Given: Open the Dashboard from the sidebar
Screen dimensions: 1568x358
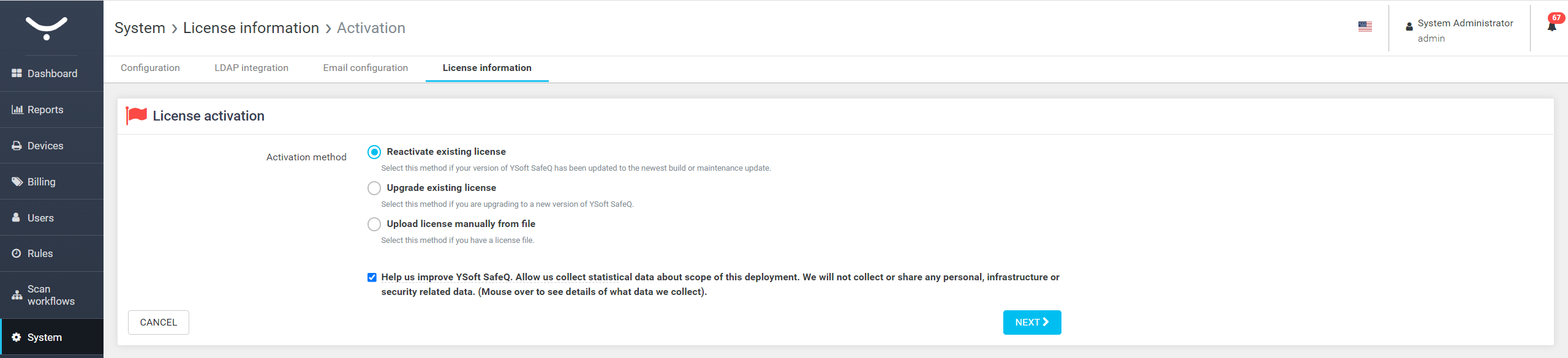Looking at the screenshot, I should pos(51,73).
